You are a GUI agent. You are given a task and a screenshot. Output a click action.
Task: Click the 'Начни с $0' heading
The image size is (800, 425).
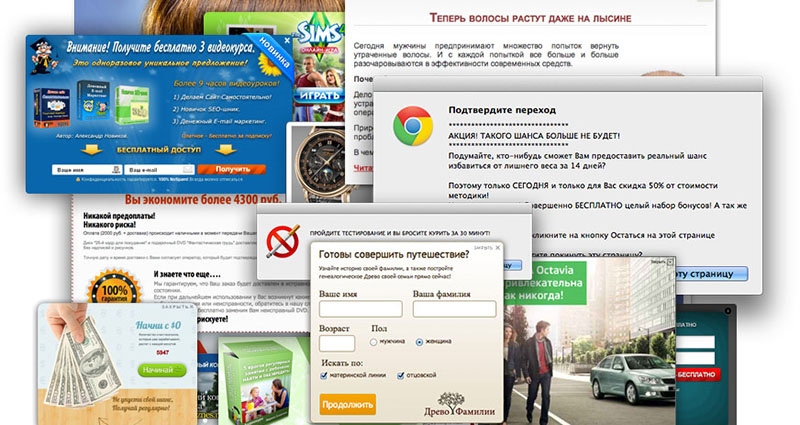tap(158, 325)
